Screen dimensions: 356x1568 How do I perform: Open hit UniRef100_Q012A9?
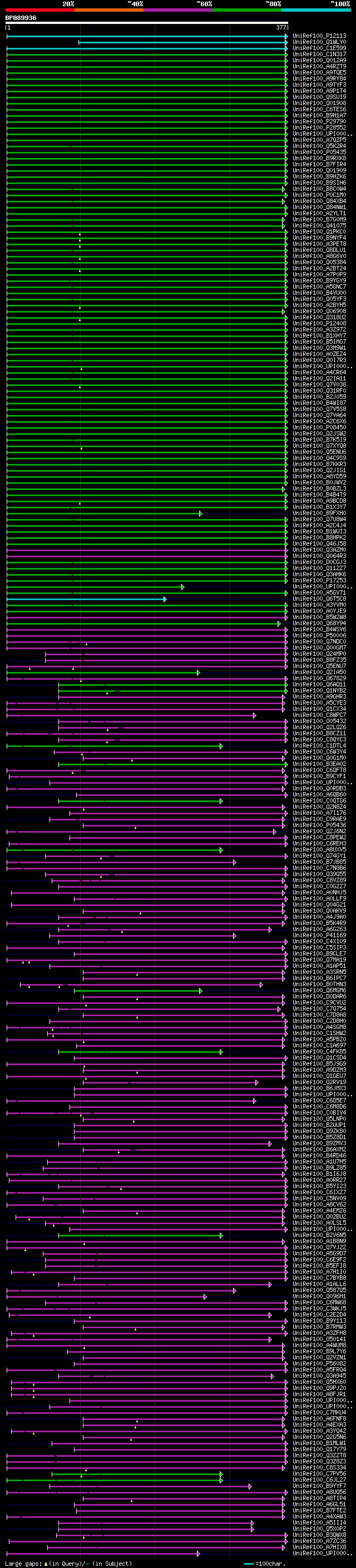coord(319,60)
